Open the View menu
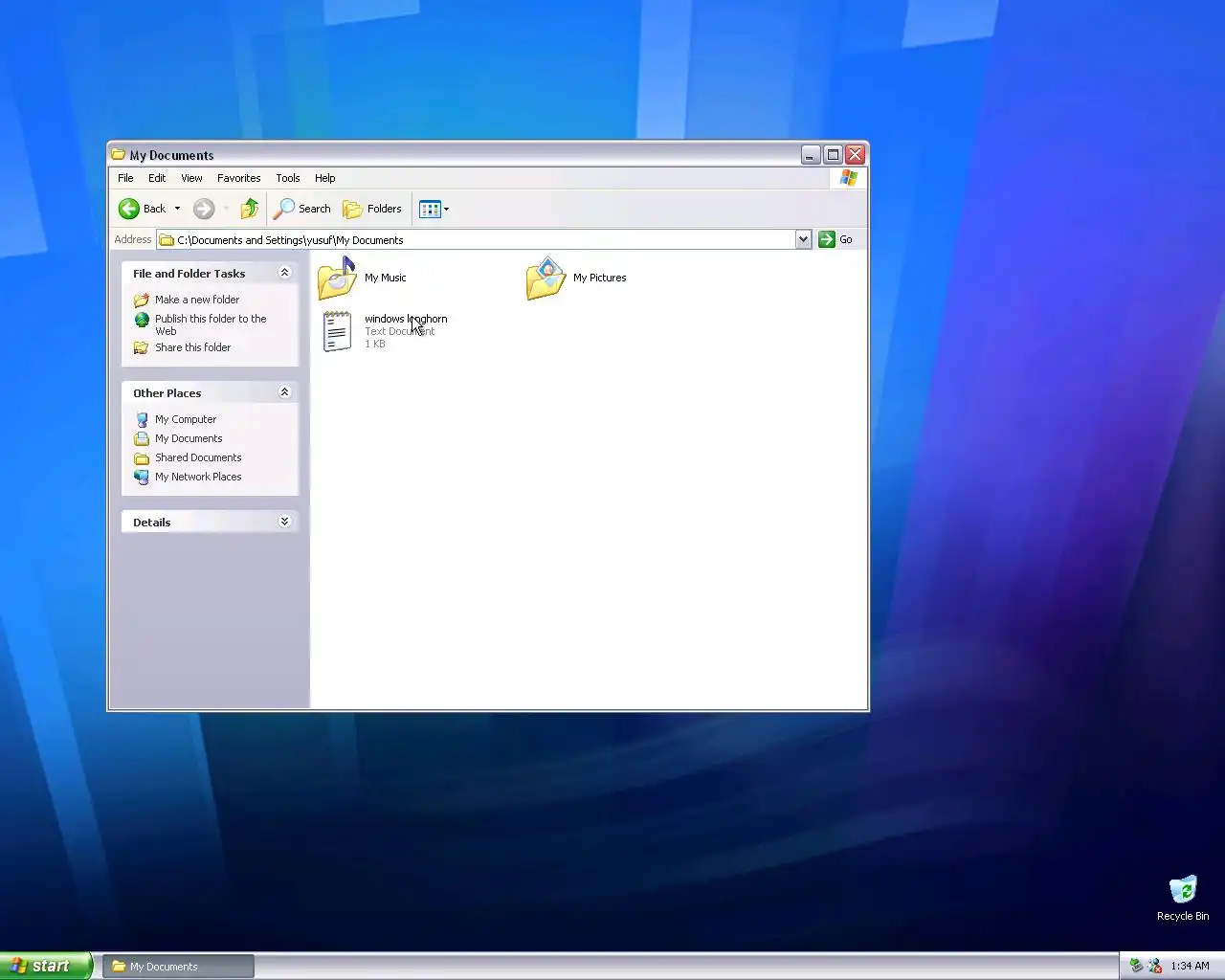 click(191, 178)
